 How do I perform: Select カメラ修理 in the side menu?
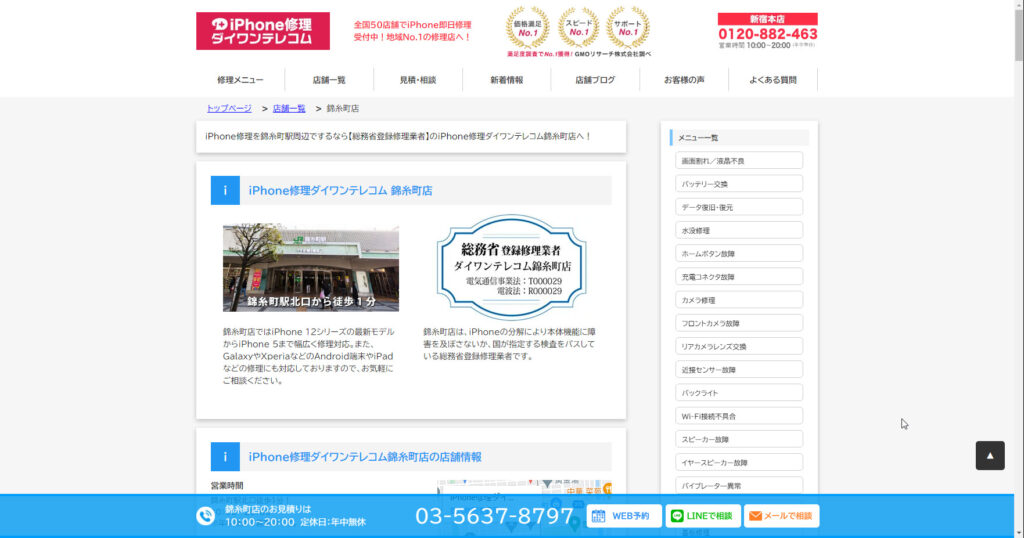point(739,300)
